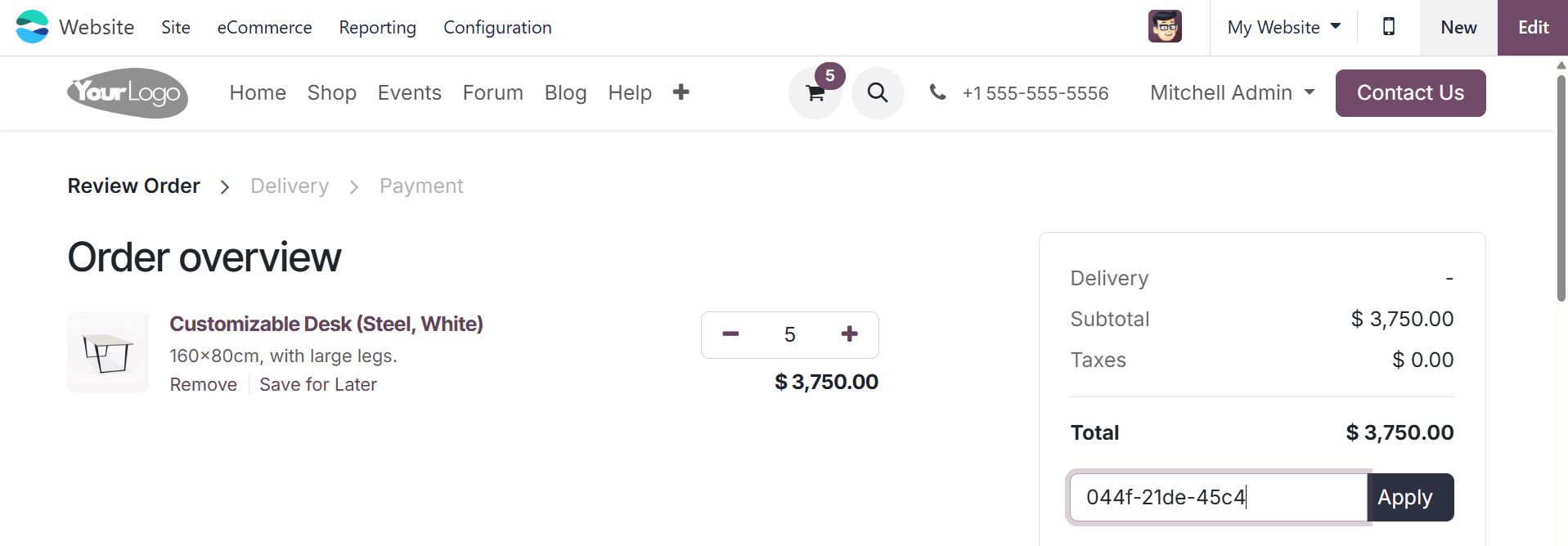
Task: Open the shopping cart icon
Action: point(814,93)
